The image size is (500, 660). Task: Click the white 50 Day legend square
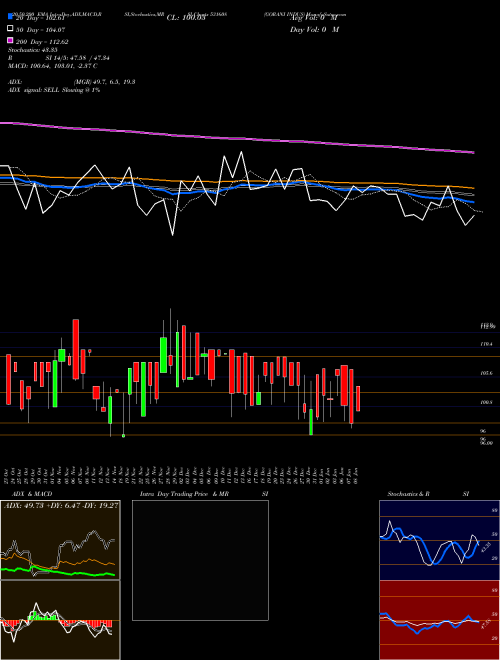[11, 29]
